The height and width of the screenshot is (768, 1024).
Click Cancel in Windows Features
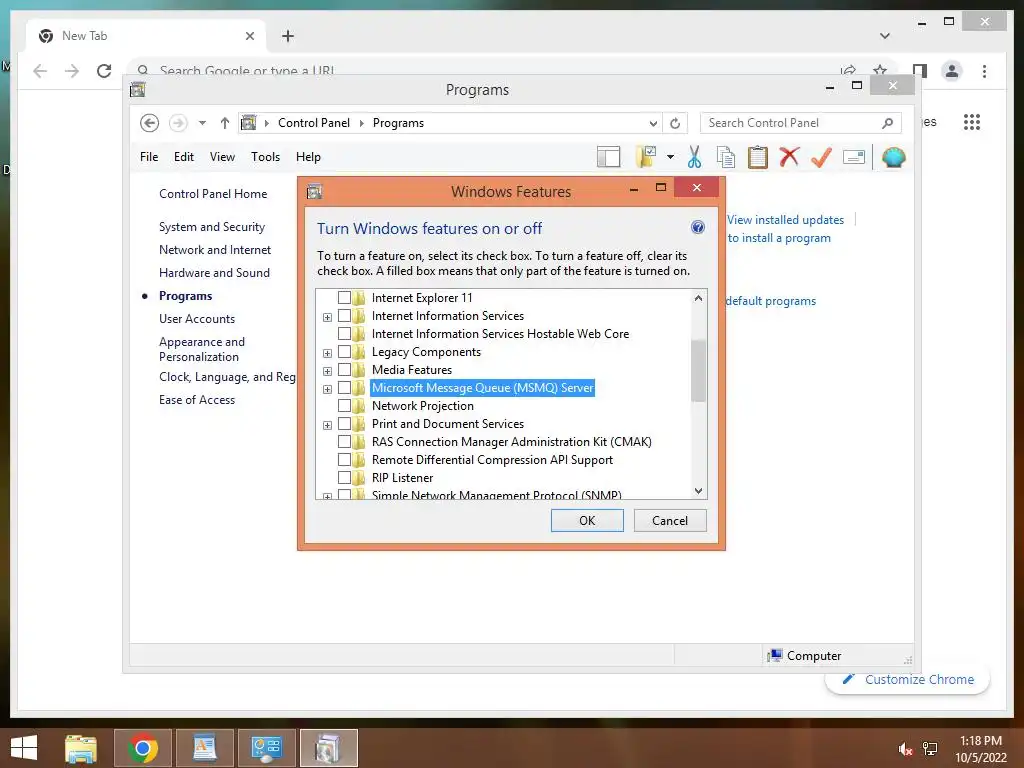click(670, 520)
